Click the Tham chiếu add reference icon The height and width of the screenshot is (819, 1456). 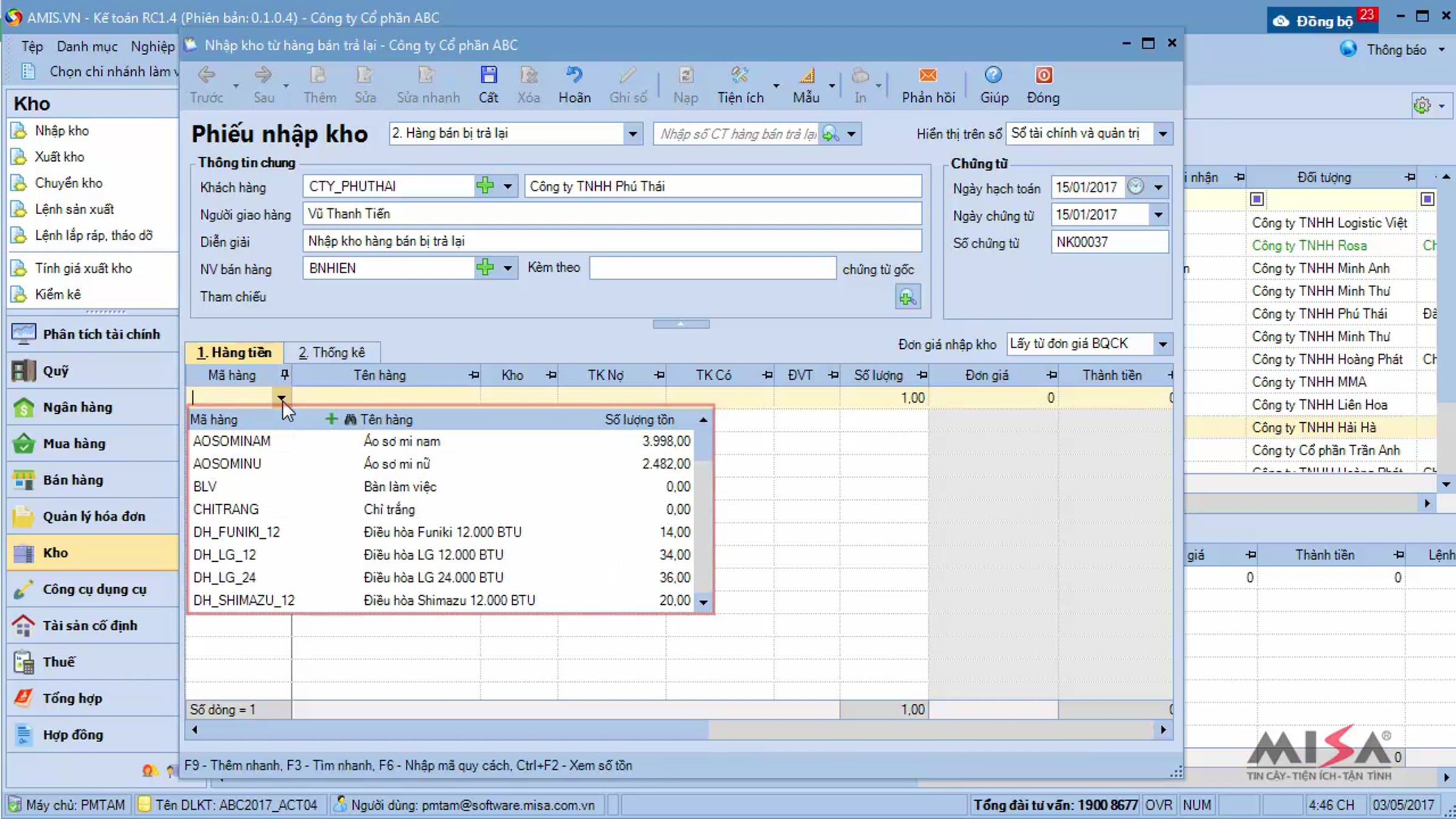coord(907,297)
